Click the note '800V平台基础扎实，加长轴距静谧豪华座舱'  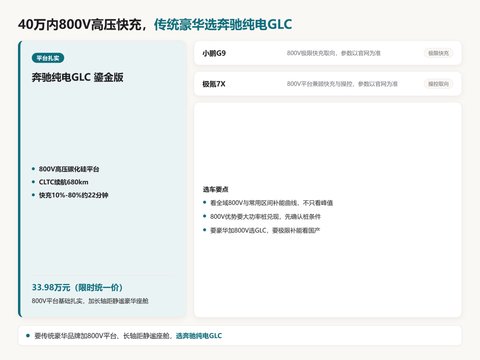pyautogui.click(x=90, y=301)
